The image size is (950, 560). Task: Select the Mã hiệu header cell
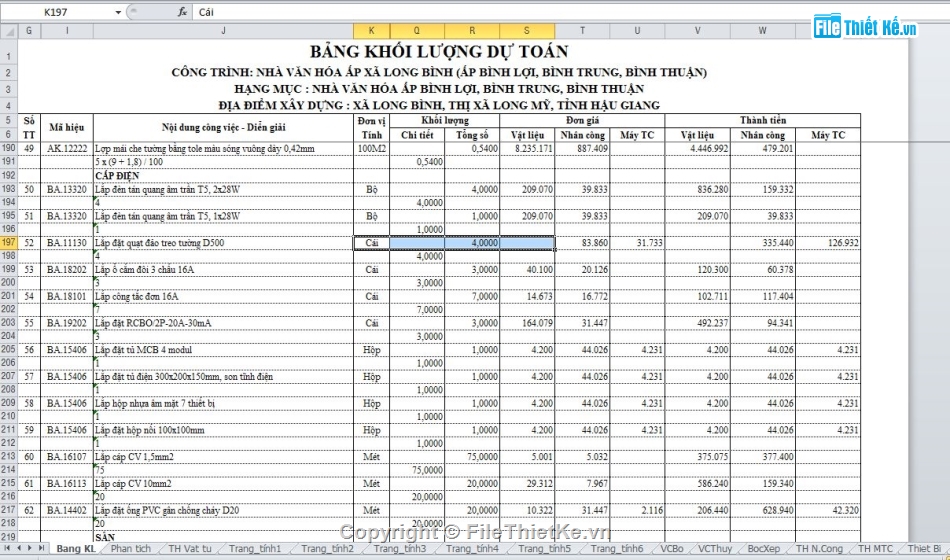tap(67, 127)
